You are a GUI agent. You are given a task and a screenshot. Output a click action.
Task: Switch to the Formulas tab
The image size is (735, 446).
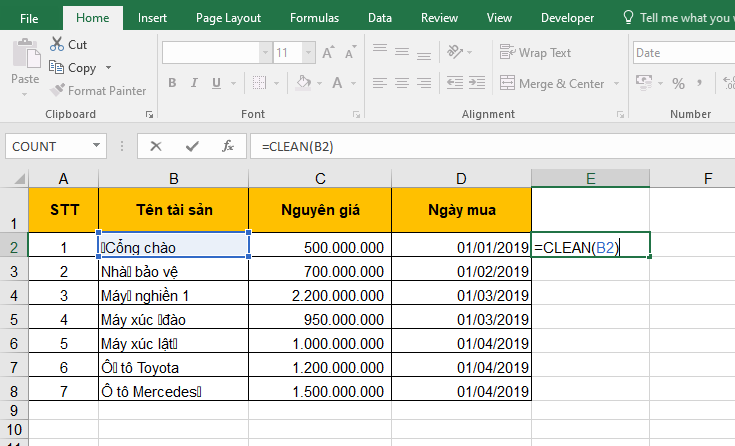tap(314, 18)
